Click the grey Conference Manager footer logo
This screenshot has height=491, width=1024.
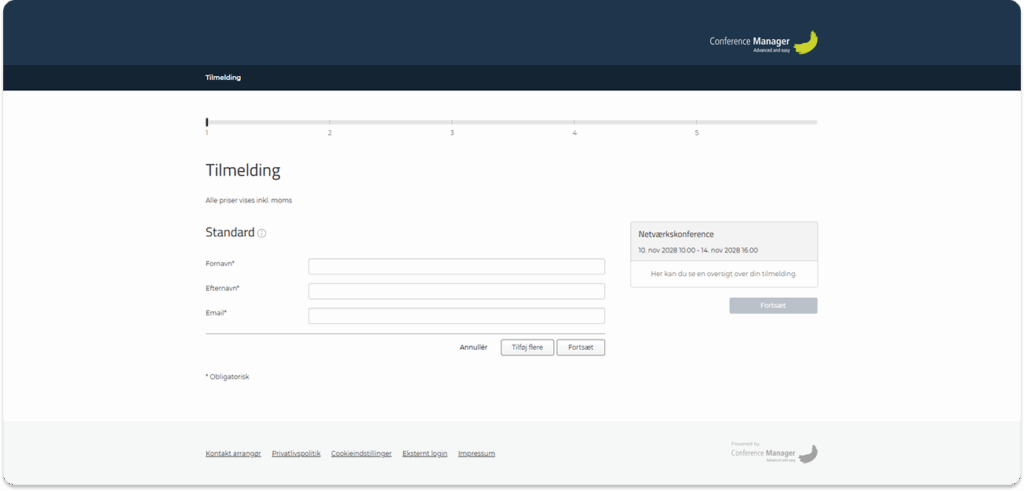tap(774, 453)
